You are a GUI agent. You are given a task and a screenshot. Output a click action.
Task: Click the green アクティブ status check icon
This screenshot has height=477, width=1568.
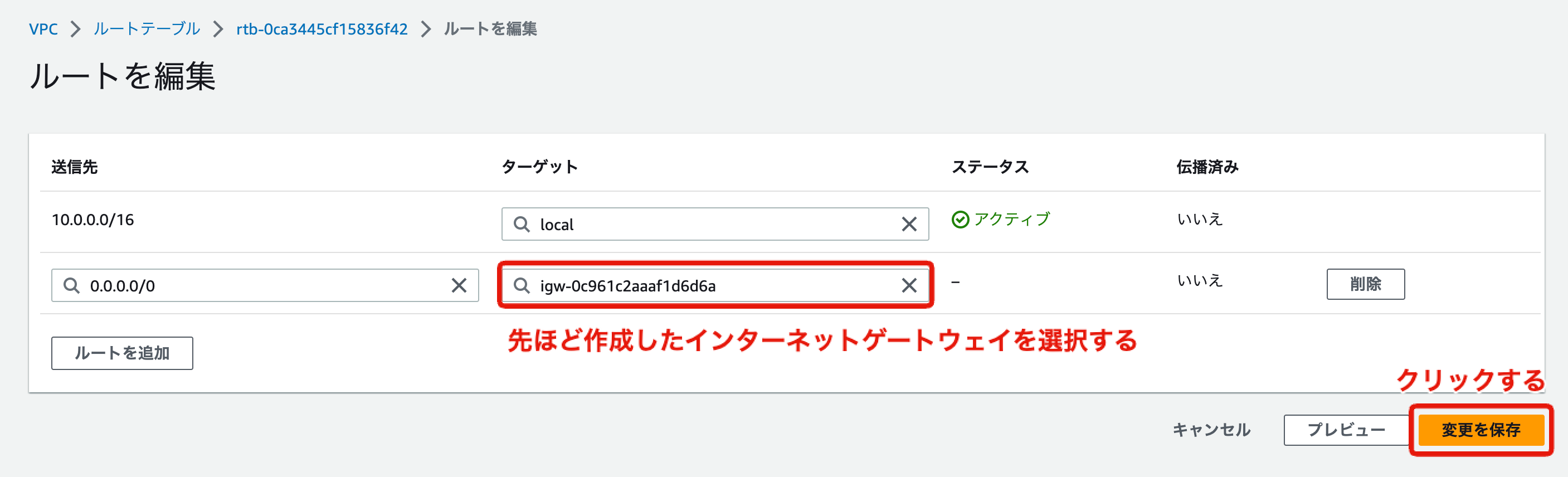coord(960,220)
